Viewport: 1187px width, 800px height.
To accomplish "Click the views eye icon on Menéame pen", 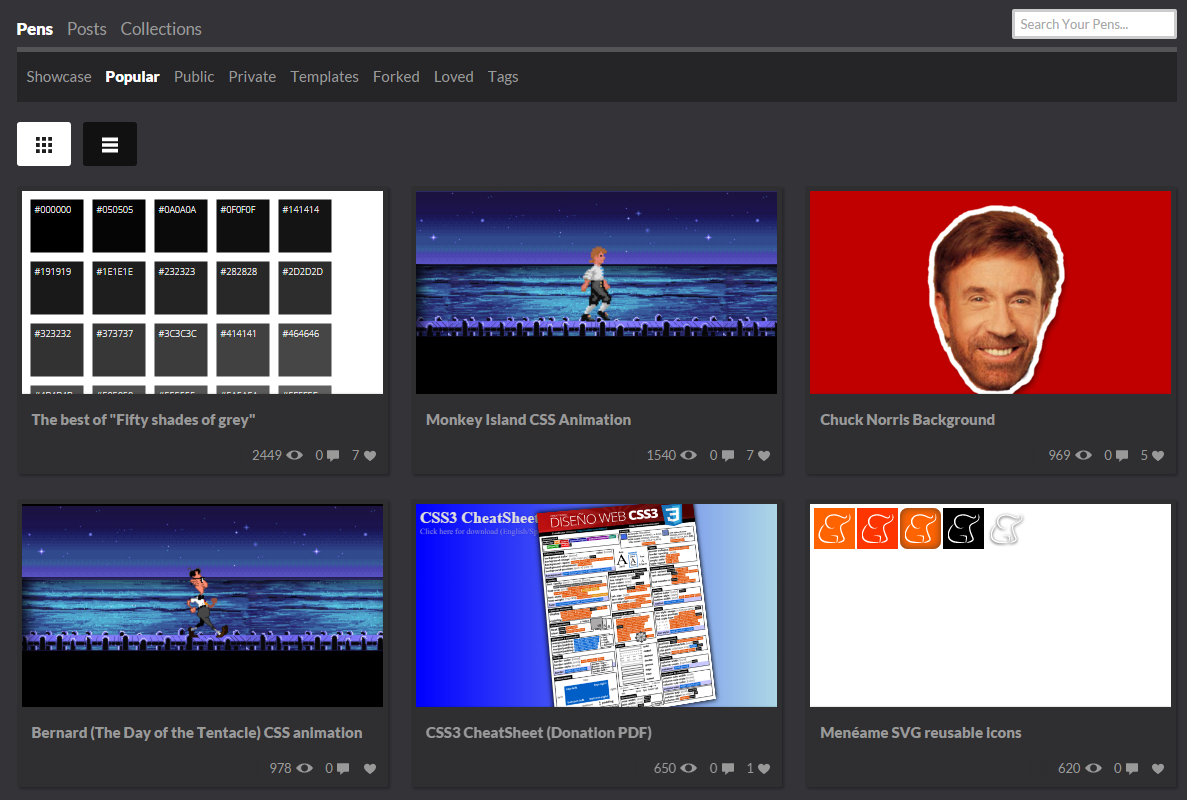I will click(x=1093, y=768).
